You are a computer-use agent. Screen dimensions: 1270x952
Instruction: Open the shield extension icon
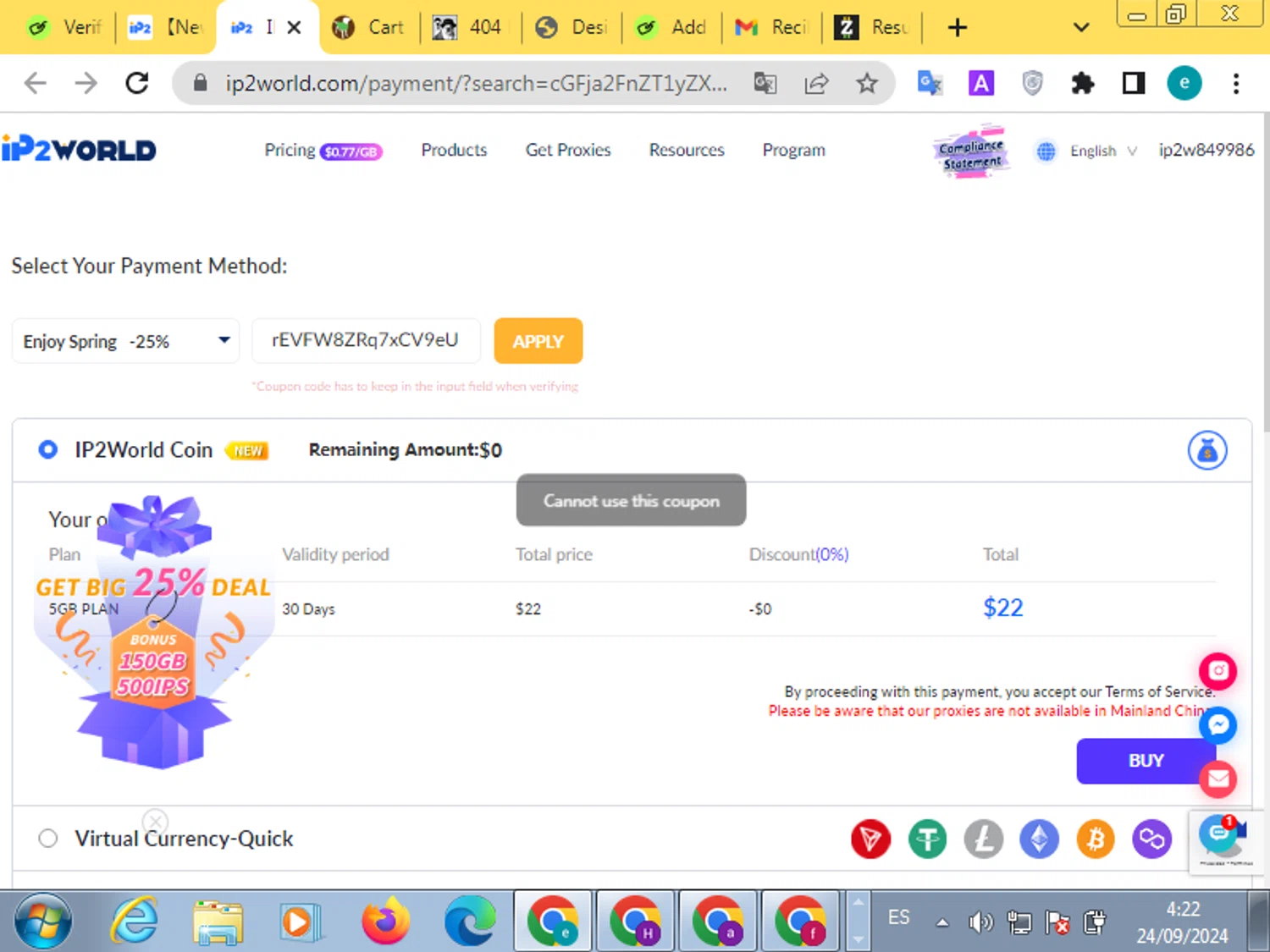1032,83
